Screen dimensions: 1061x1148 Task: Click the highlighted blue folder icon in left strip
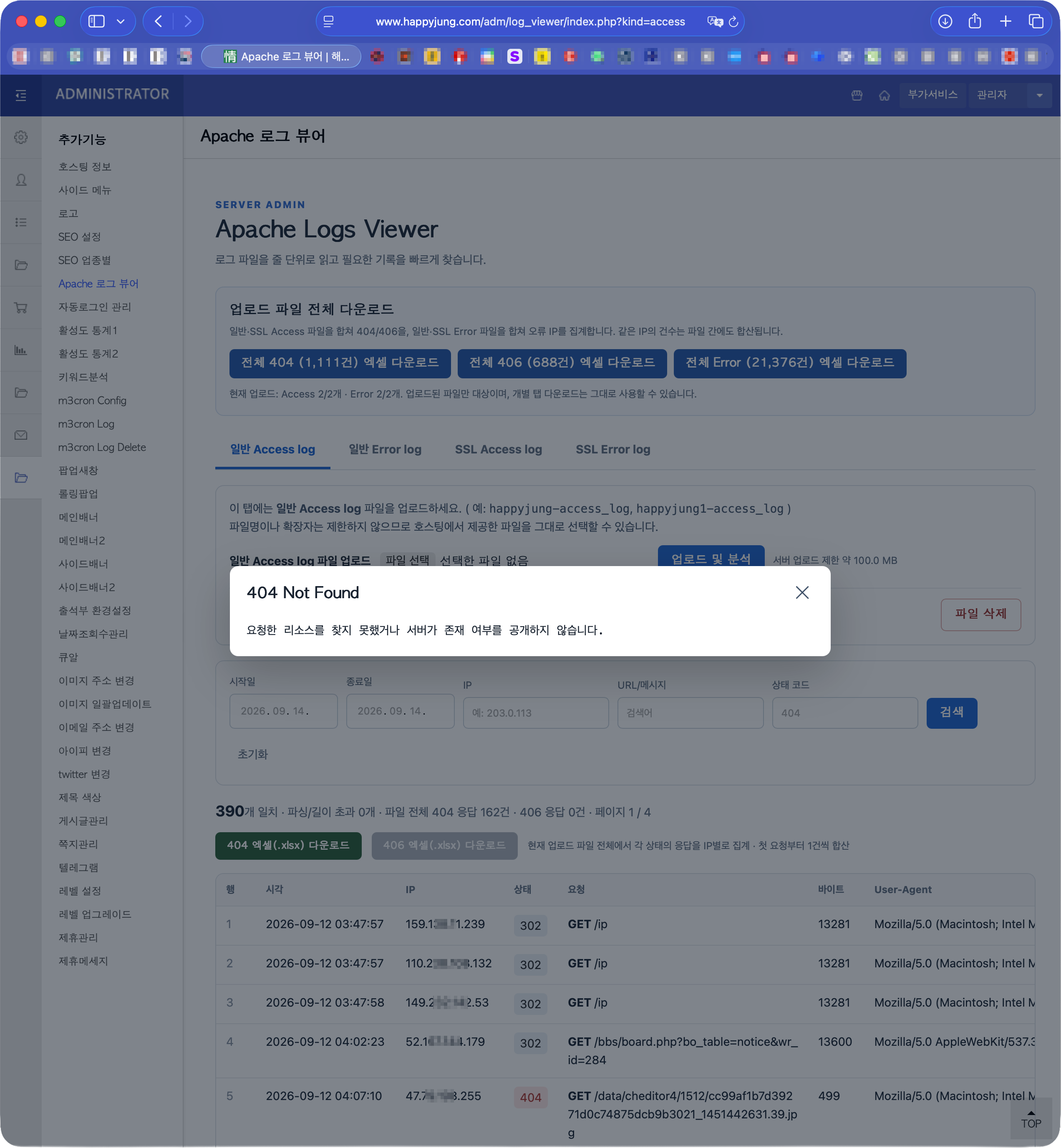[x=21, y=478]
